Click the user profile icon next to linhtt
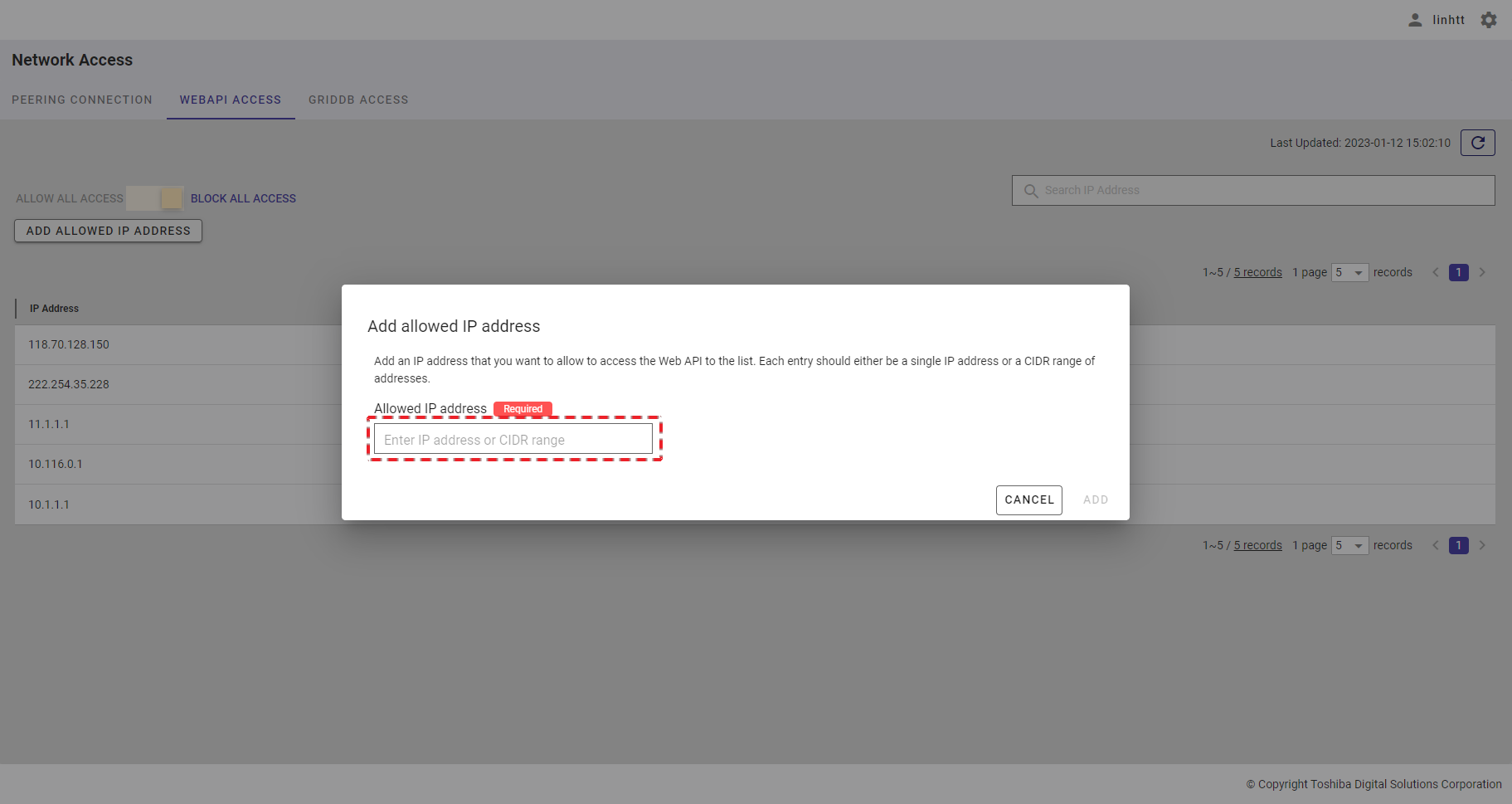 [1415, 20]
